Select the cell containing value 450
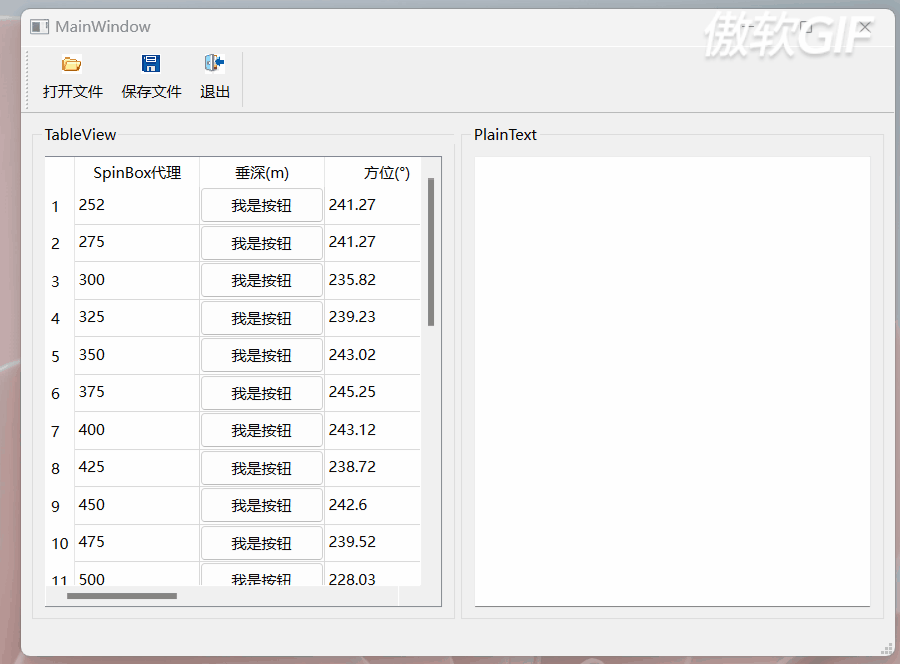The width and height of the screenshot is (900, 664). point(136,505)
